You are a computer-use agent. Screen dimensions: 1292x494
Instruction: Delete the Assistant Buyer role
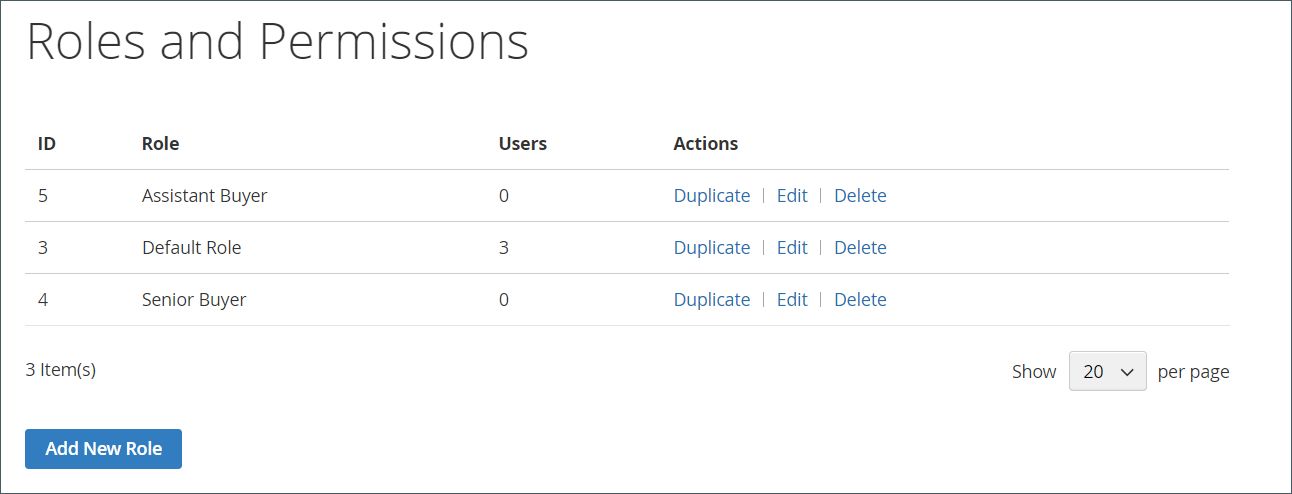pyautogui.click(x=860, y=196)
